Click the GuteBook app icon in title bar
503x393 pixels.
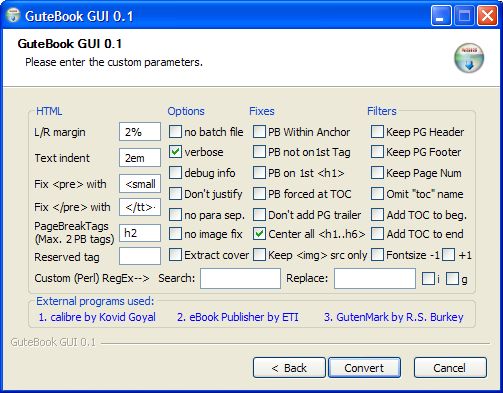pos(13,15)
